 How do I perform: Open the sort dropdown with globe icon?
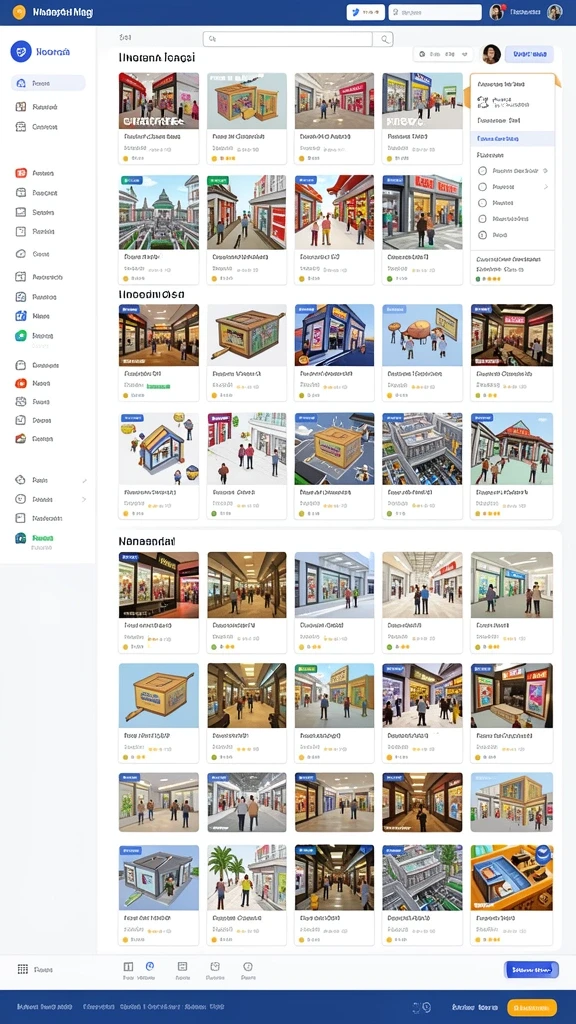click(x=443, y=54)
